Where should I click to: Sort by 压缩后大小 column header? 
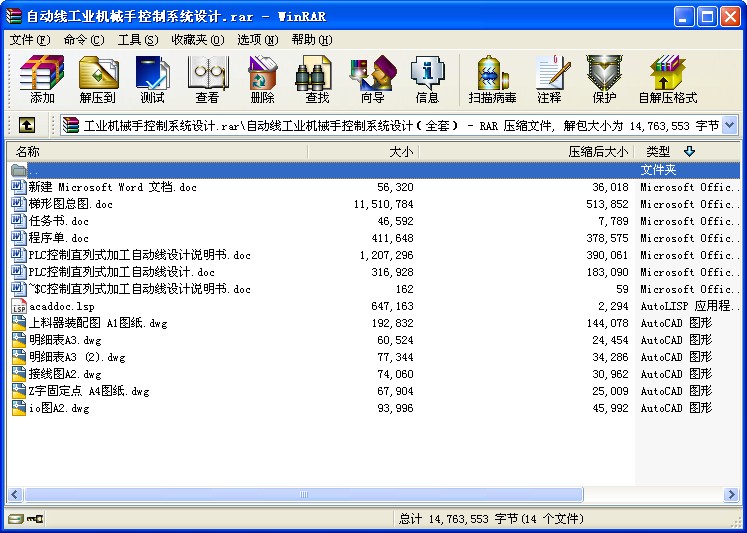526,152
